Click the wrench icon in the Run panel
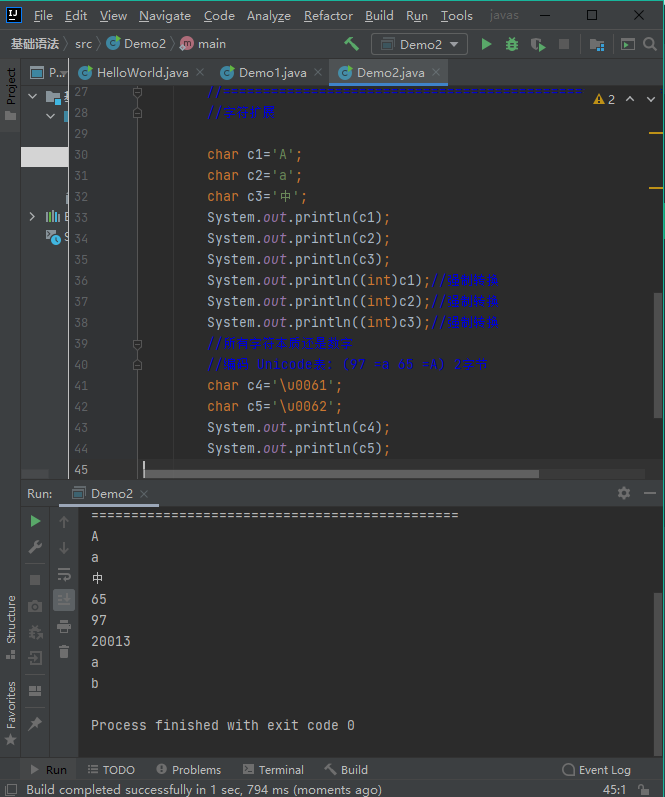 [x=35, y=547]
